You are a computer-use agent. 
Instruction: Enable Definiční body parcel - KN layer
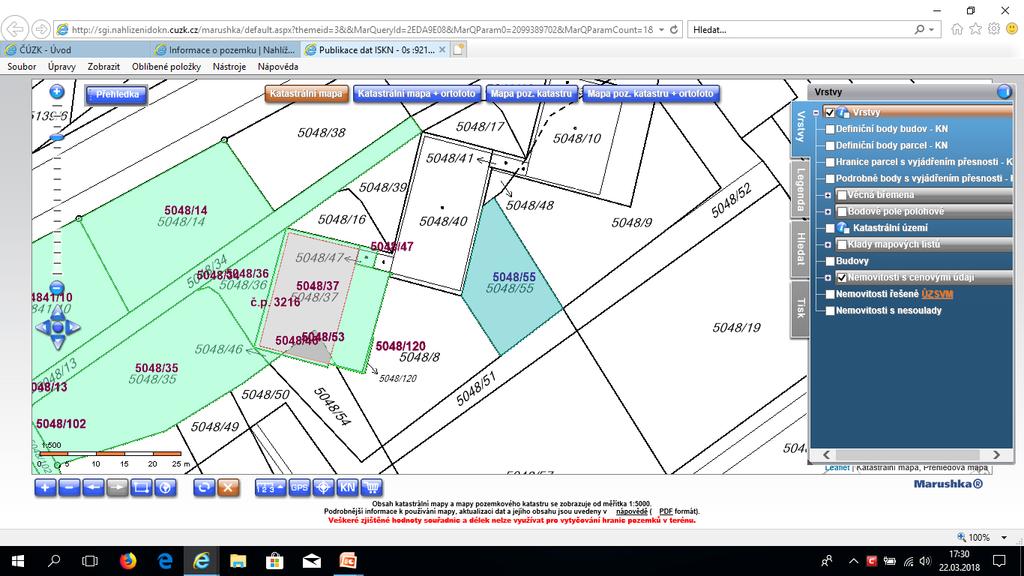830,146
